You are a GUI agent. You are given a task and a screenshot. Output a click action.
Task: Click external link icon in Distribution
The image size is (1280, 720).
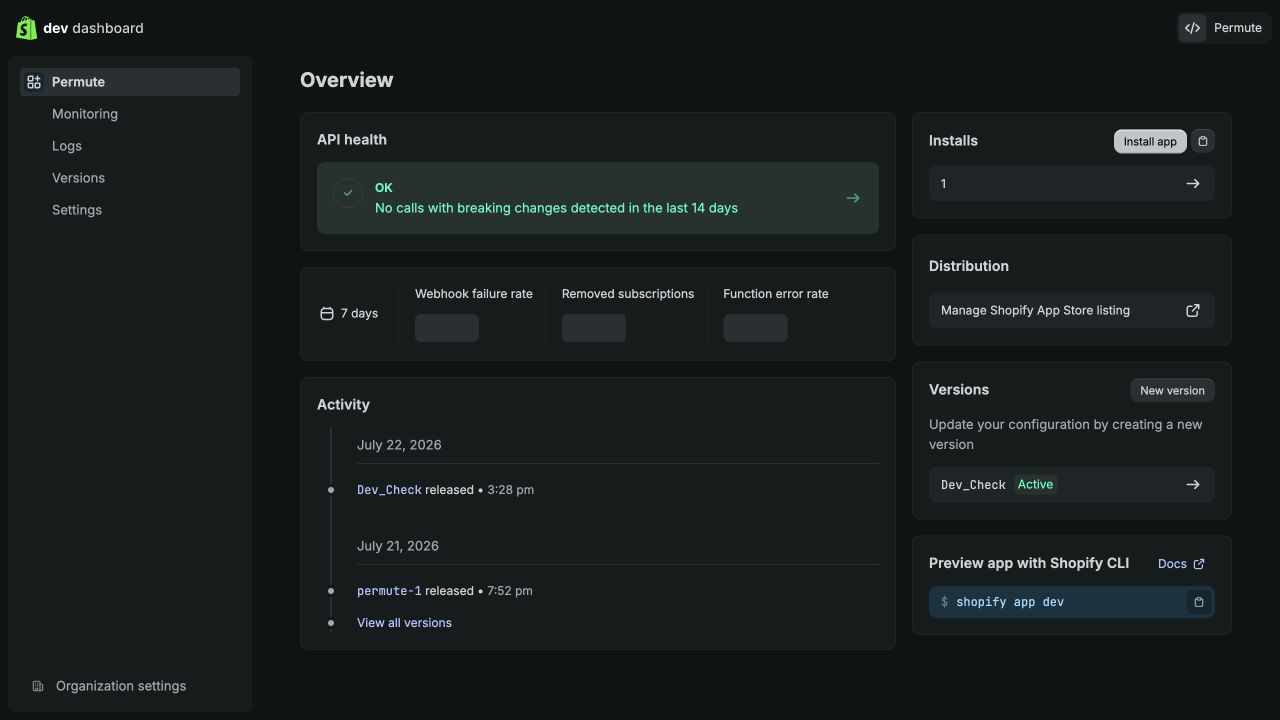tap(1193, 310)
